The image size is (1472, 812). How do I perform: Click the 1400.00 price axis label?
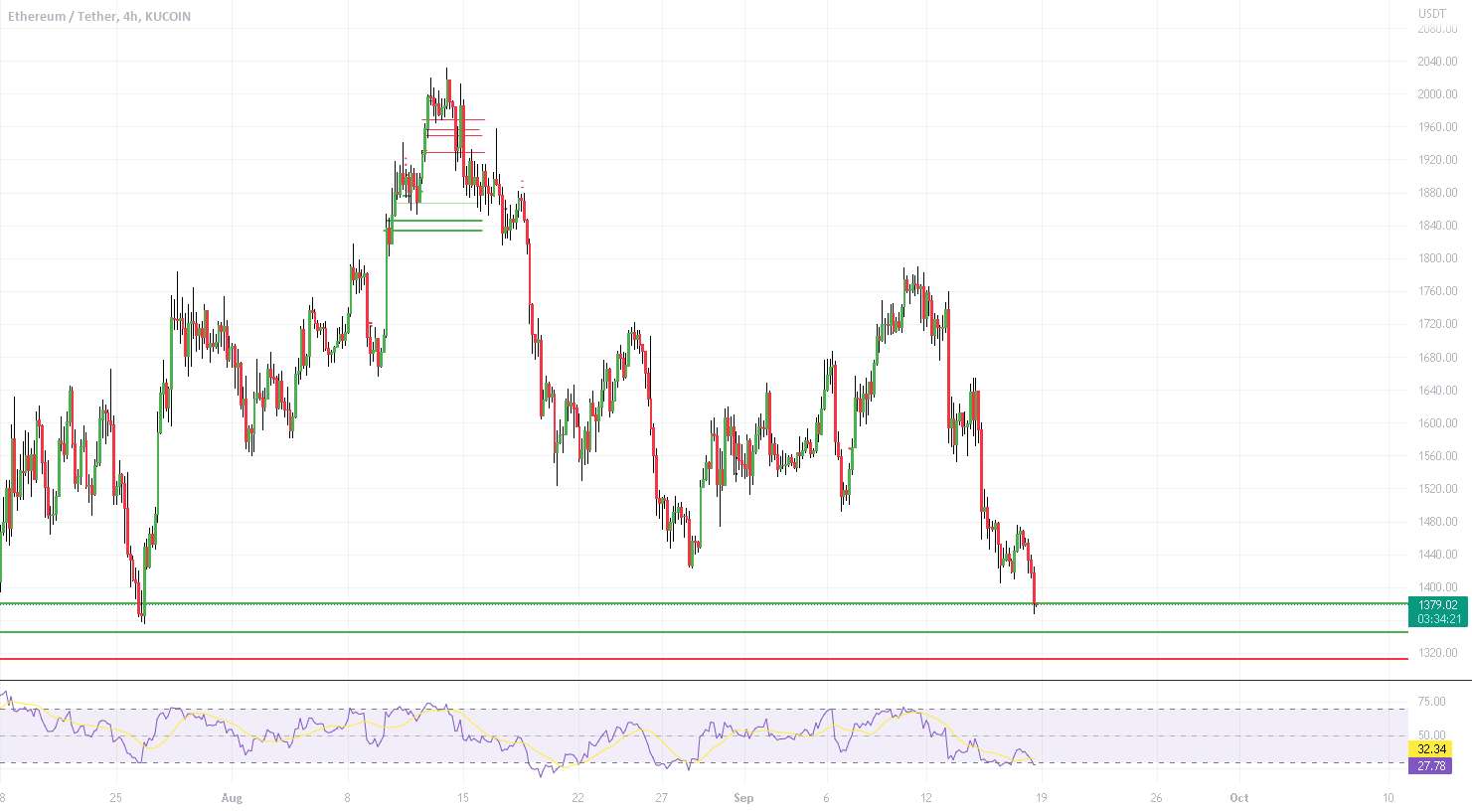[1437, 587]
